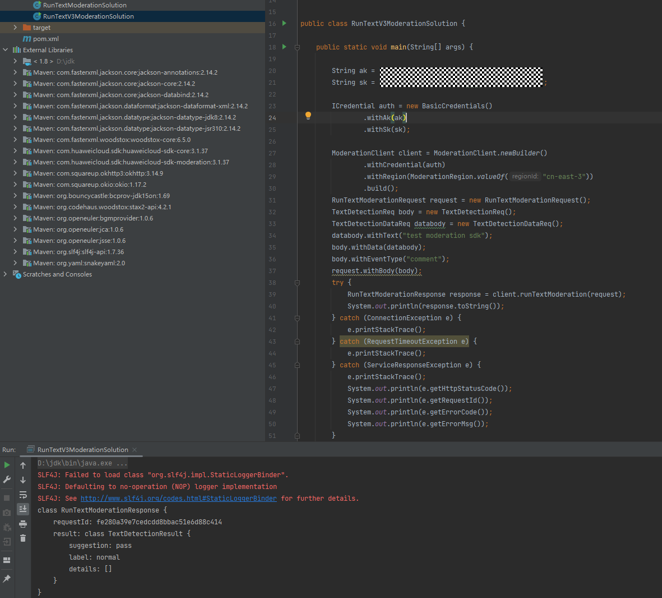The height and width of the screenshot is (598, 662).
Task: Click the External Libraries bar-chart icon
Action: tap(17, 50)
